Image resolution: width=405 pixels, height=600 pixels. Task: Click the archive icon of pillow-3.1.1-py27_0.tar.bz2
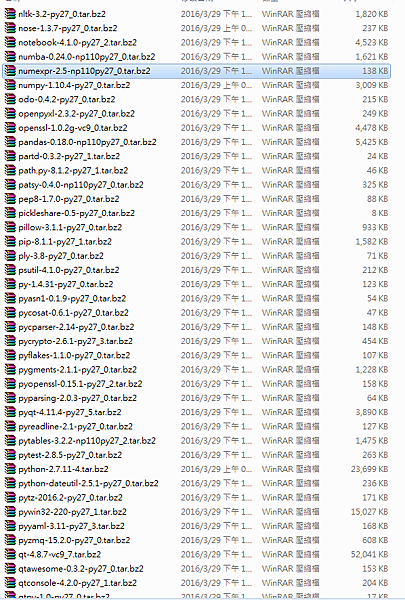point(10,227)
